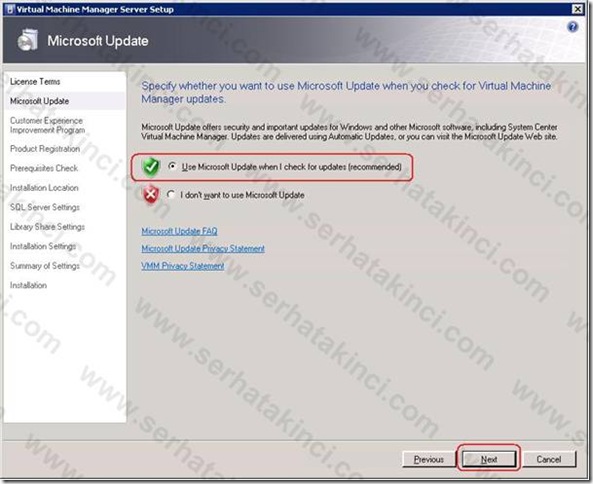This screenshot has height=484, width=593.
Task: Open the Microsoft Update FAQ link
Action: pos(179,231)
